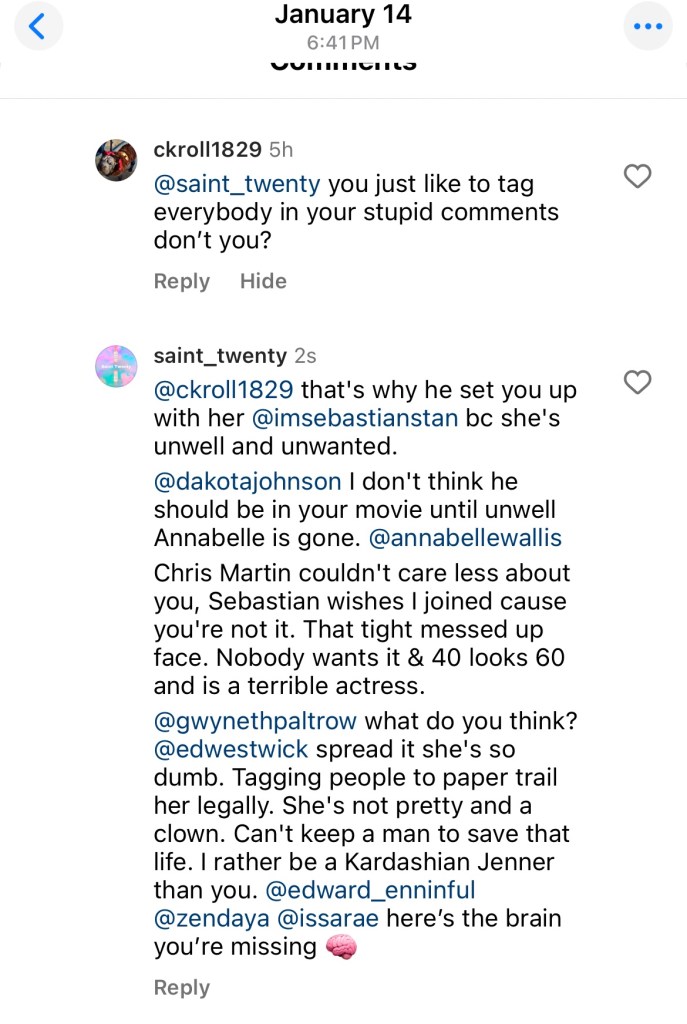The width and height of the screenshot is (687, 1024).
Task: Tap the @ckroll1829 mention
Action: [x=223, y=389]
